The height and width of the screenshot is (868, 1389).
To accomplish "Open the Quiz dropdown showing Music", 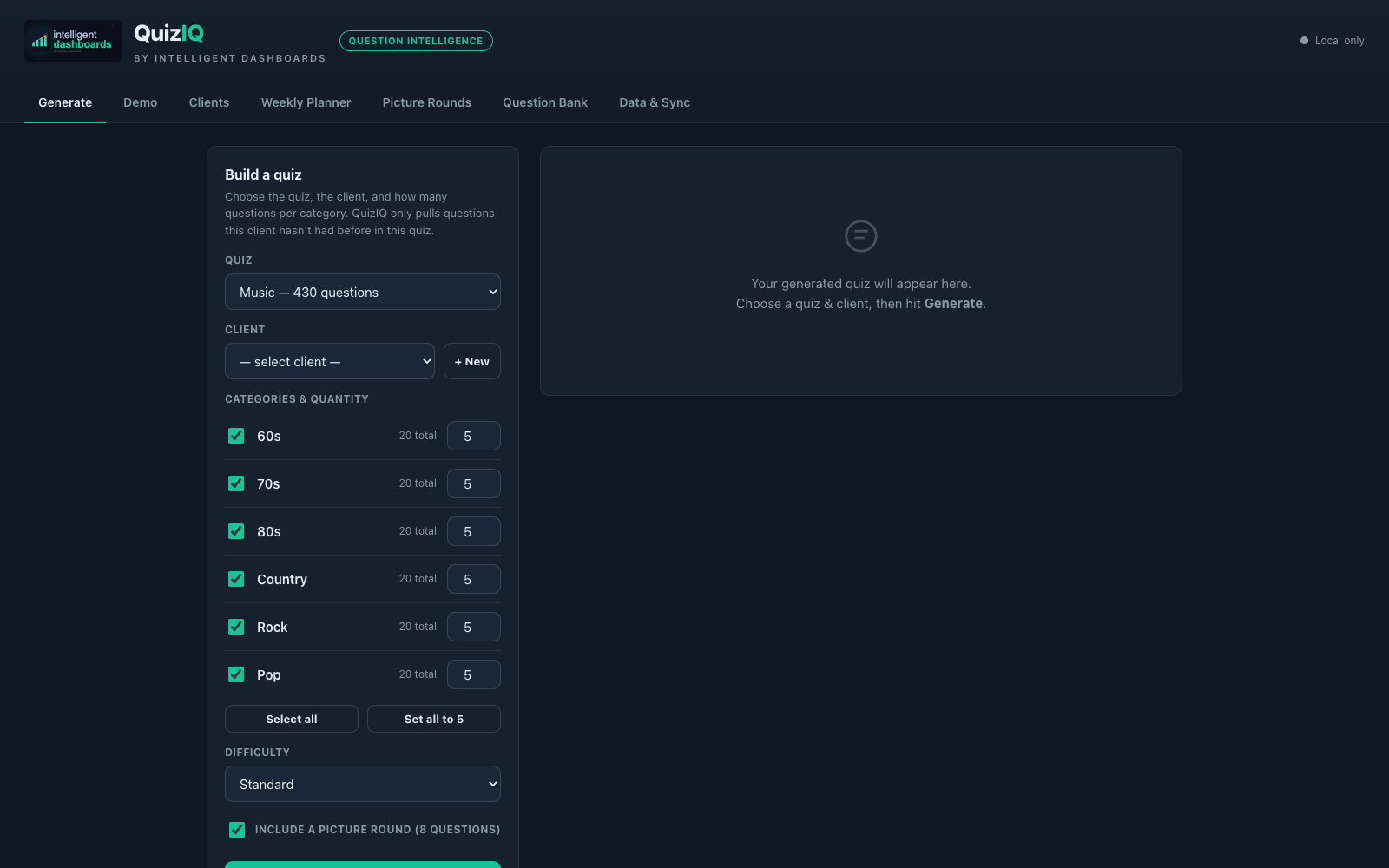I will tap(363, 293).
